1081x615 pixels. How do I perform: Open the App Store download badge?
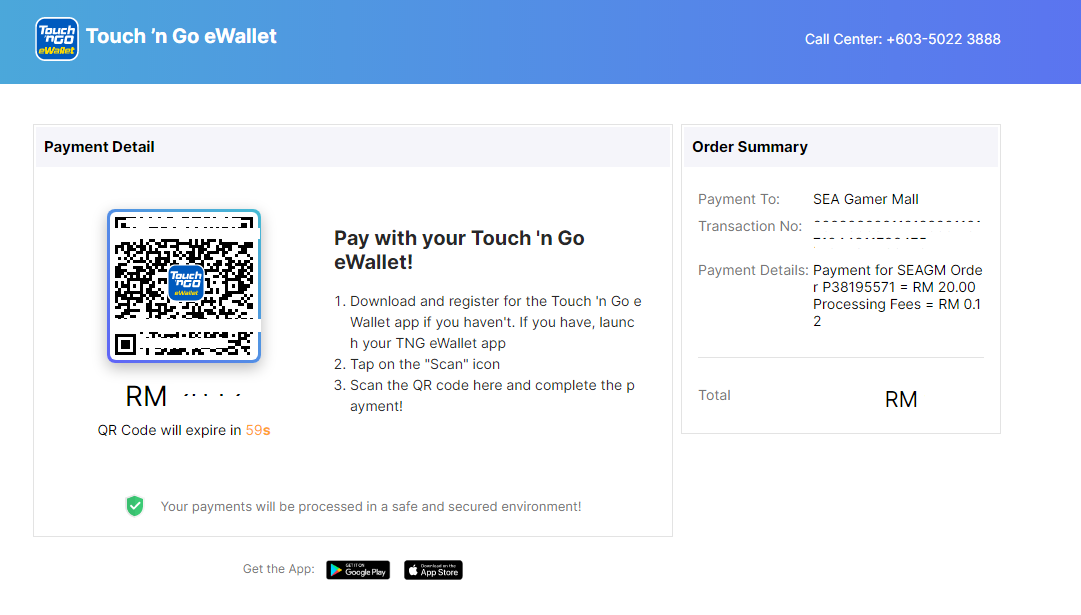(433, 570)
